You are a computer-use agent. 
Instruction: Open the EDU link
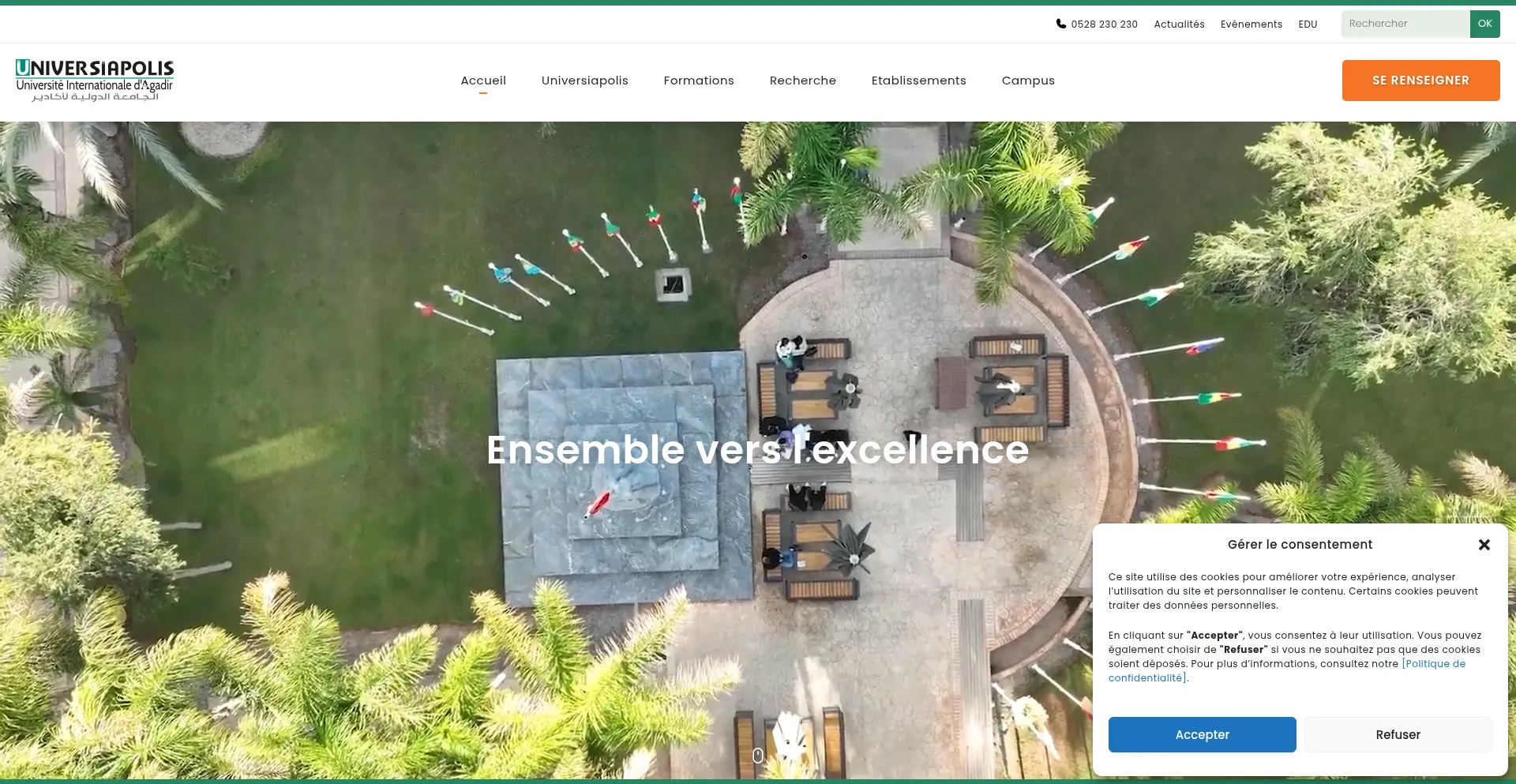tap(1308, 24)
